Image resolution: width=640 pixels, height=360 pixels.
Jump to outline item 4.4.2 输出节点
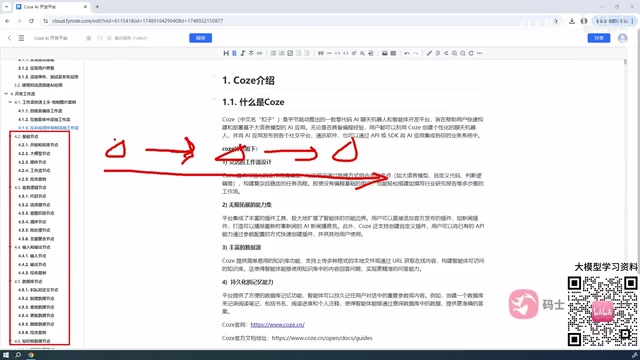coord(32,264)
